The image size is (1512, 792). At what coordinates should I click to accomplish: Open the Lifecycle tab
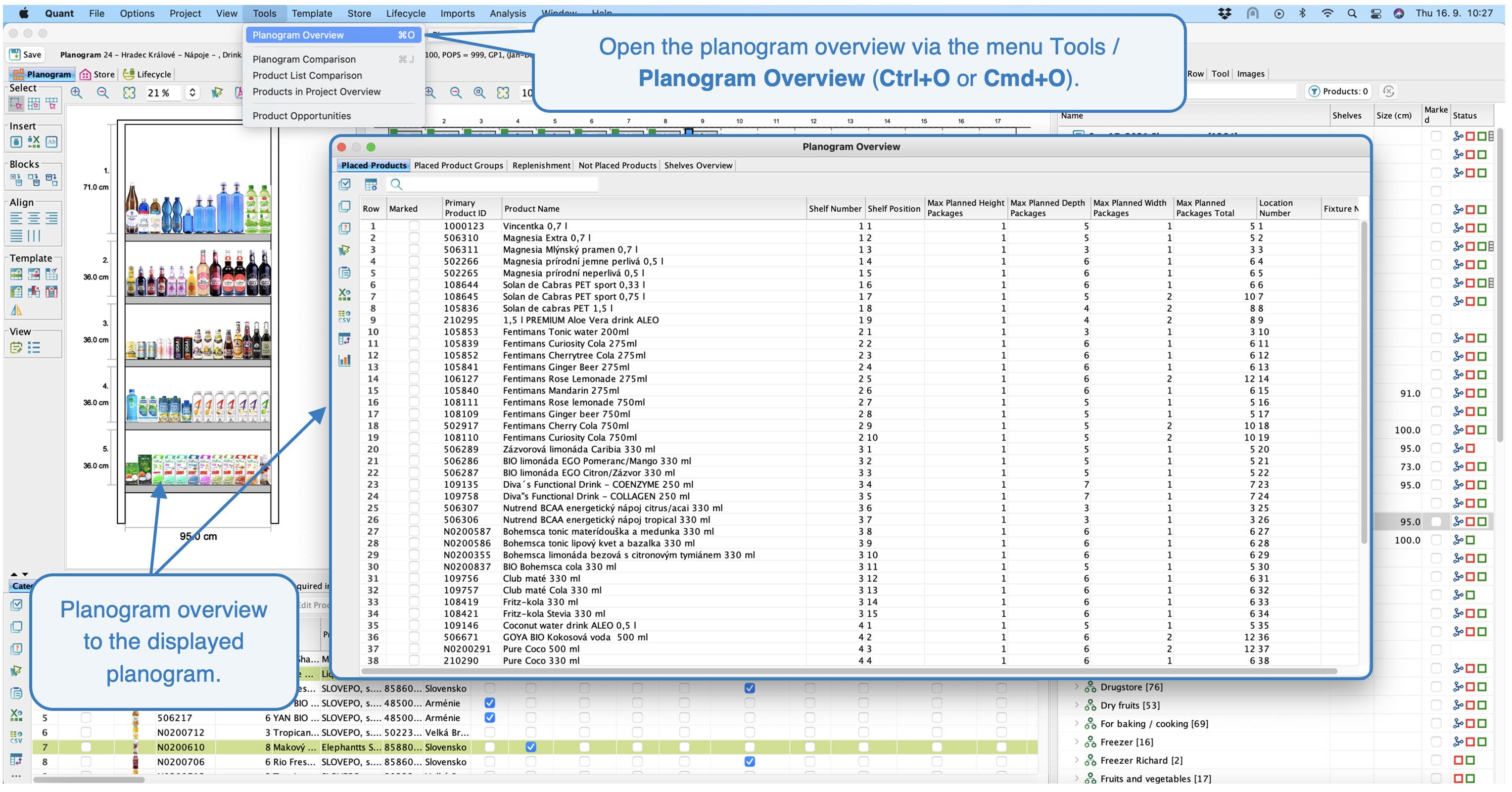coord(147,74)
